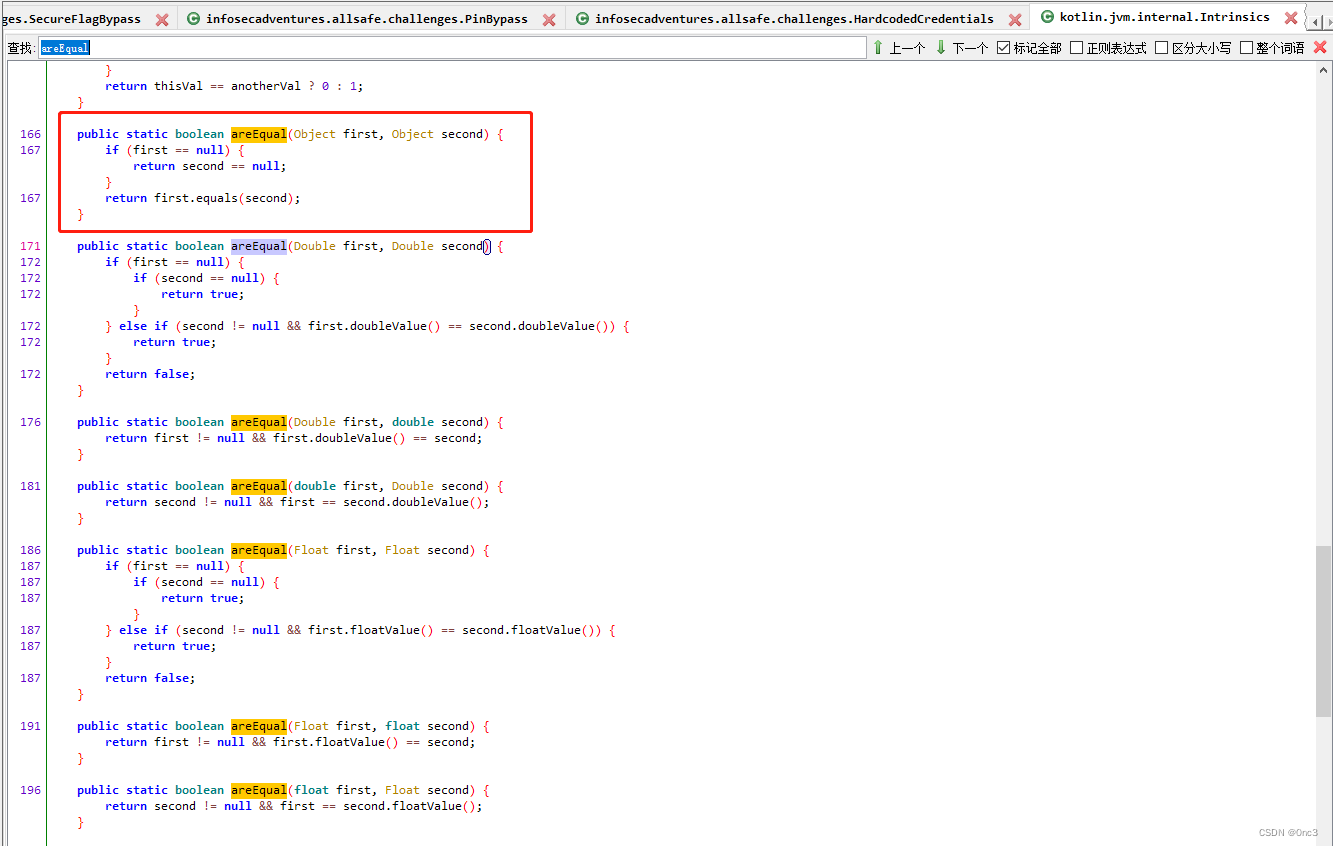1333x846 pixels.
Task: Close the SecureFlagBypass tab
Action: point(162,19)
